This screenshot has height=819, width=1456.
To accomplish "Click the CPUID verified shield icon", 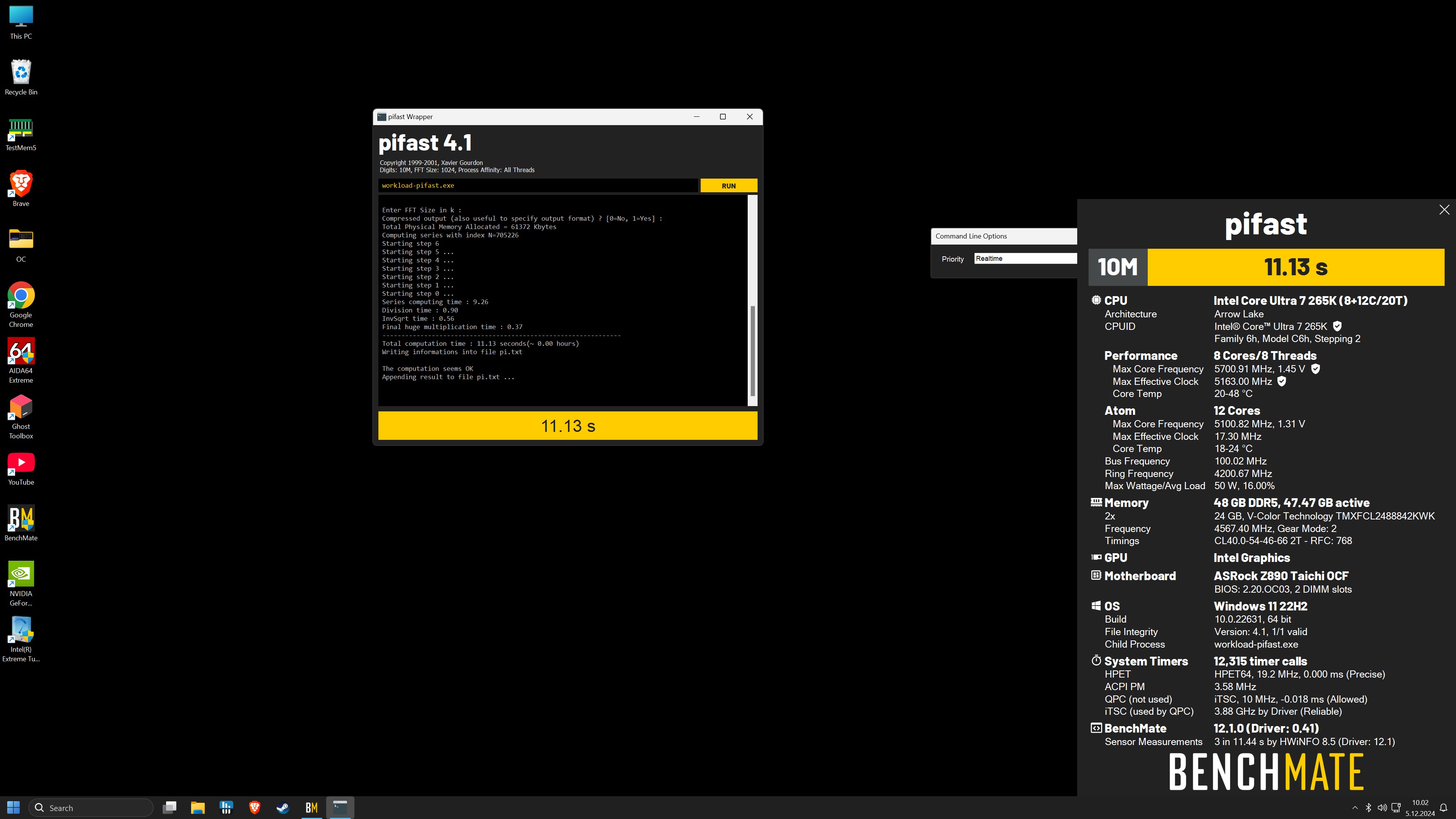I will click(x=1337, y=326).
